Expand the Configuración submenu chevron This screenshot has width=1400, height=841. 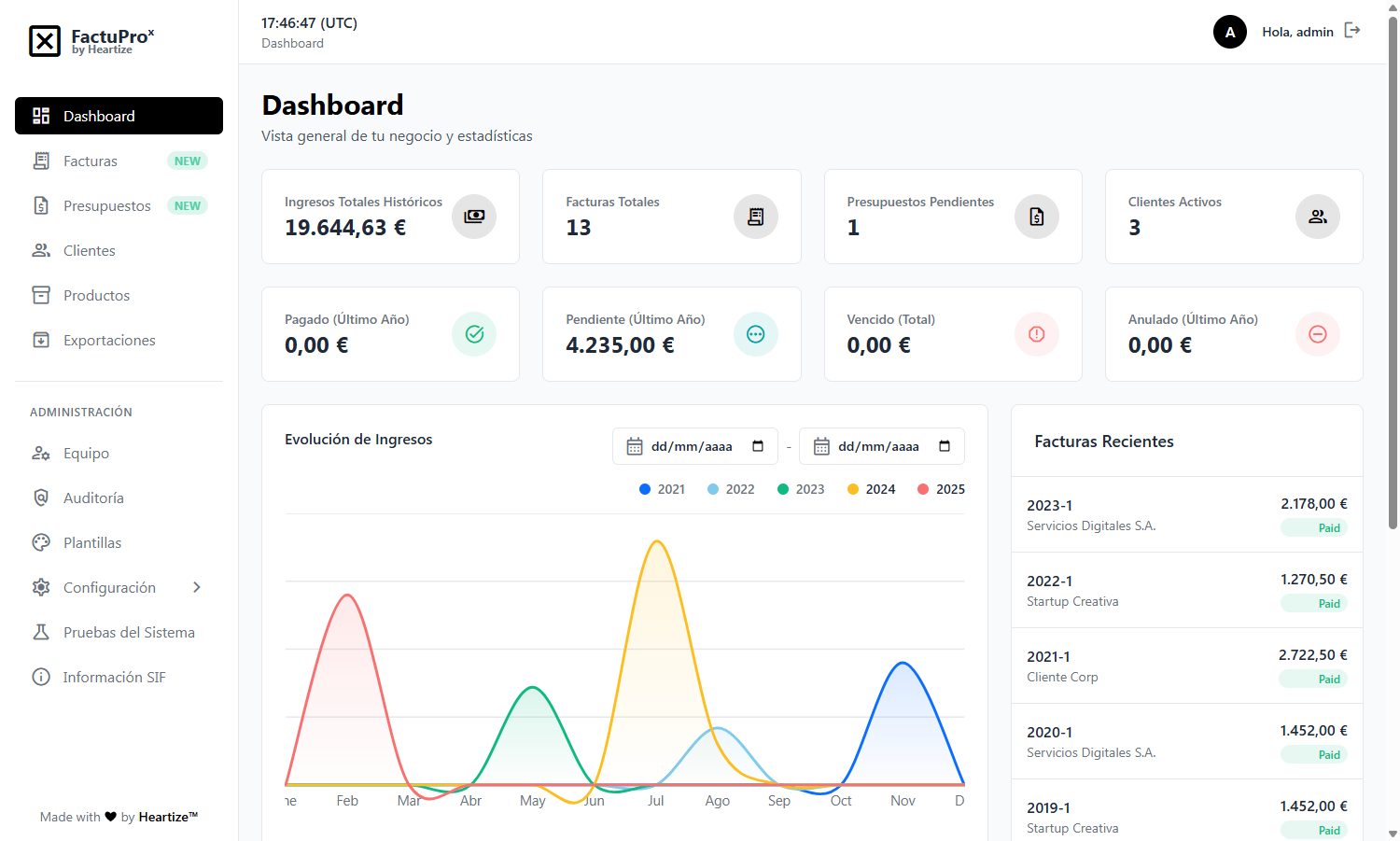[197, 587]
